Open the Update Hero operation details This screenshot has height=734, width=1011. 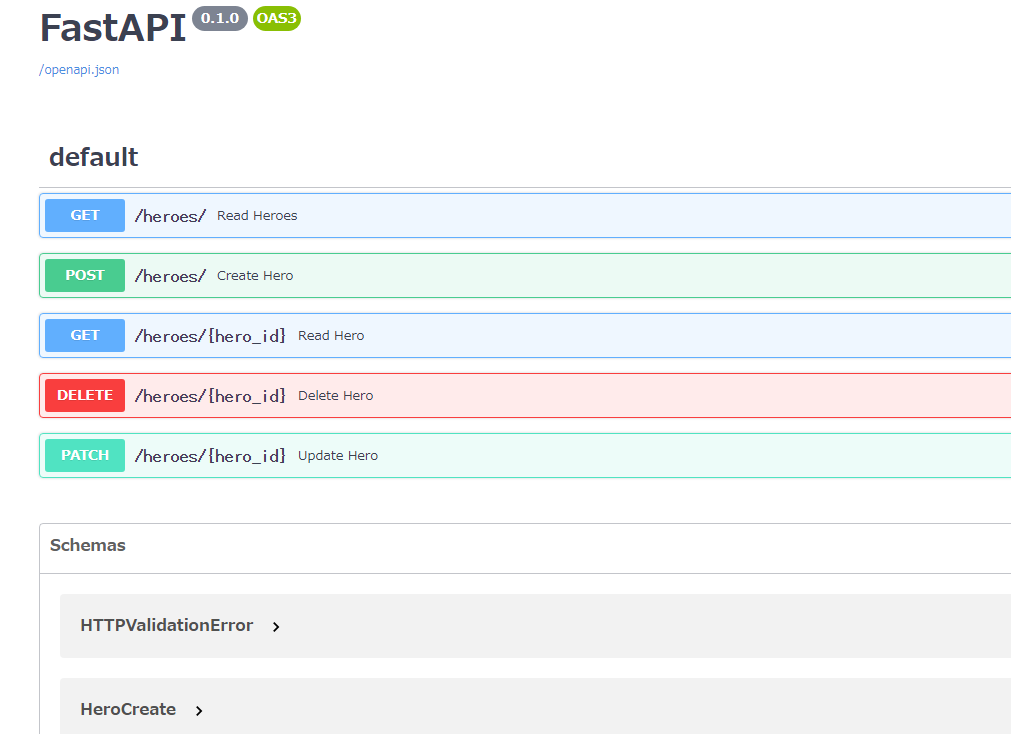click(400, 455)
